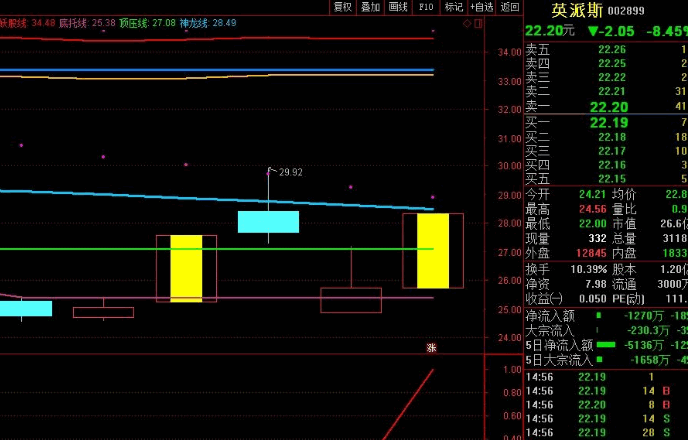The height and width of the screenshot is (440, 688).
Task: Click the PE(动) label
Action: (628, 299)
